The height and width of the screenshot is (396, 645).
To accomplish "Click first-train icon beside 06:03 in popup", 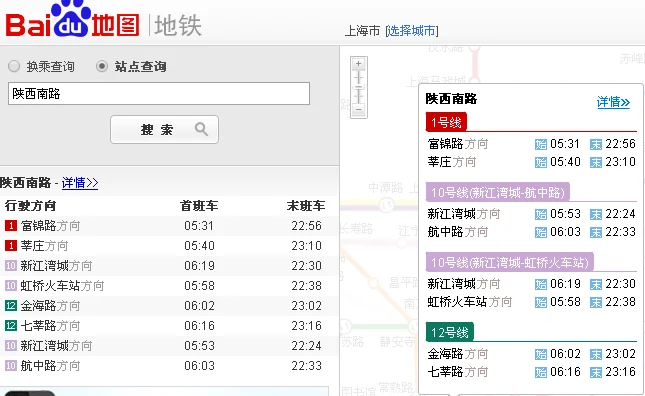I will (x=541, y=232).
